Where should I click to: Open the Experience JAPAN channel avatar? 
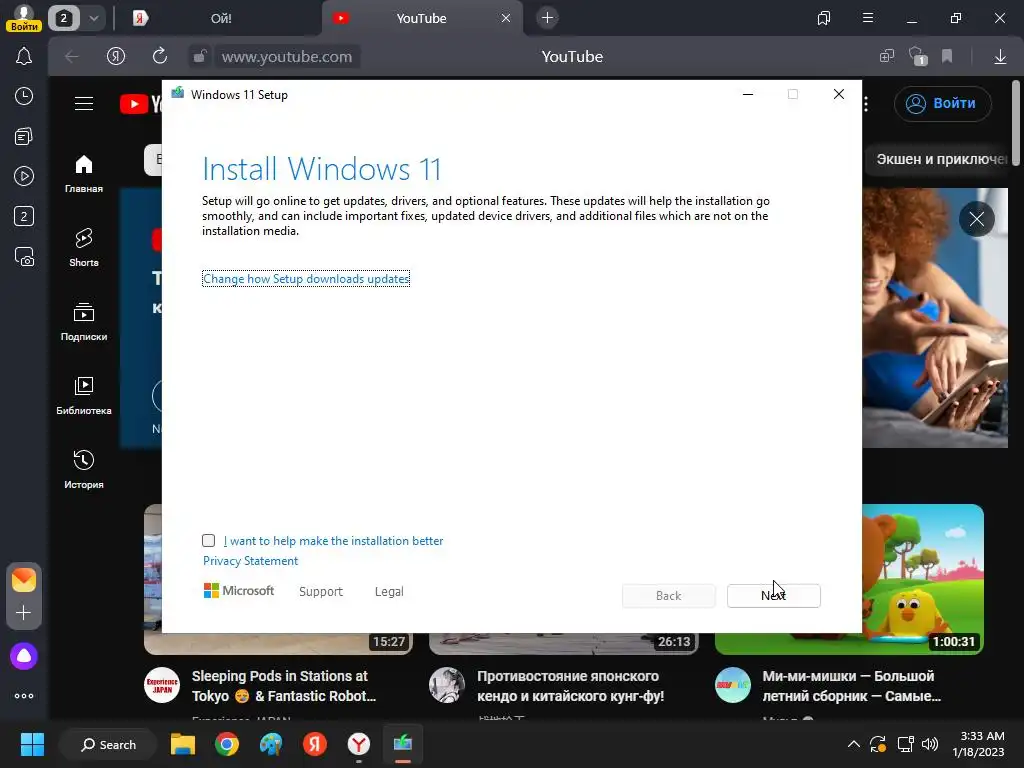[162, 685]
